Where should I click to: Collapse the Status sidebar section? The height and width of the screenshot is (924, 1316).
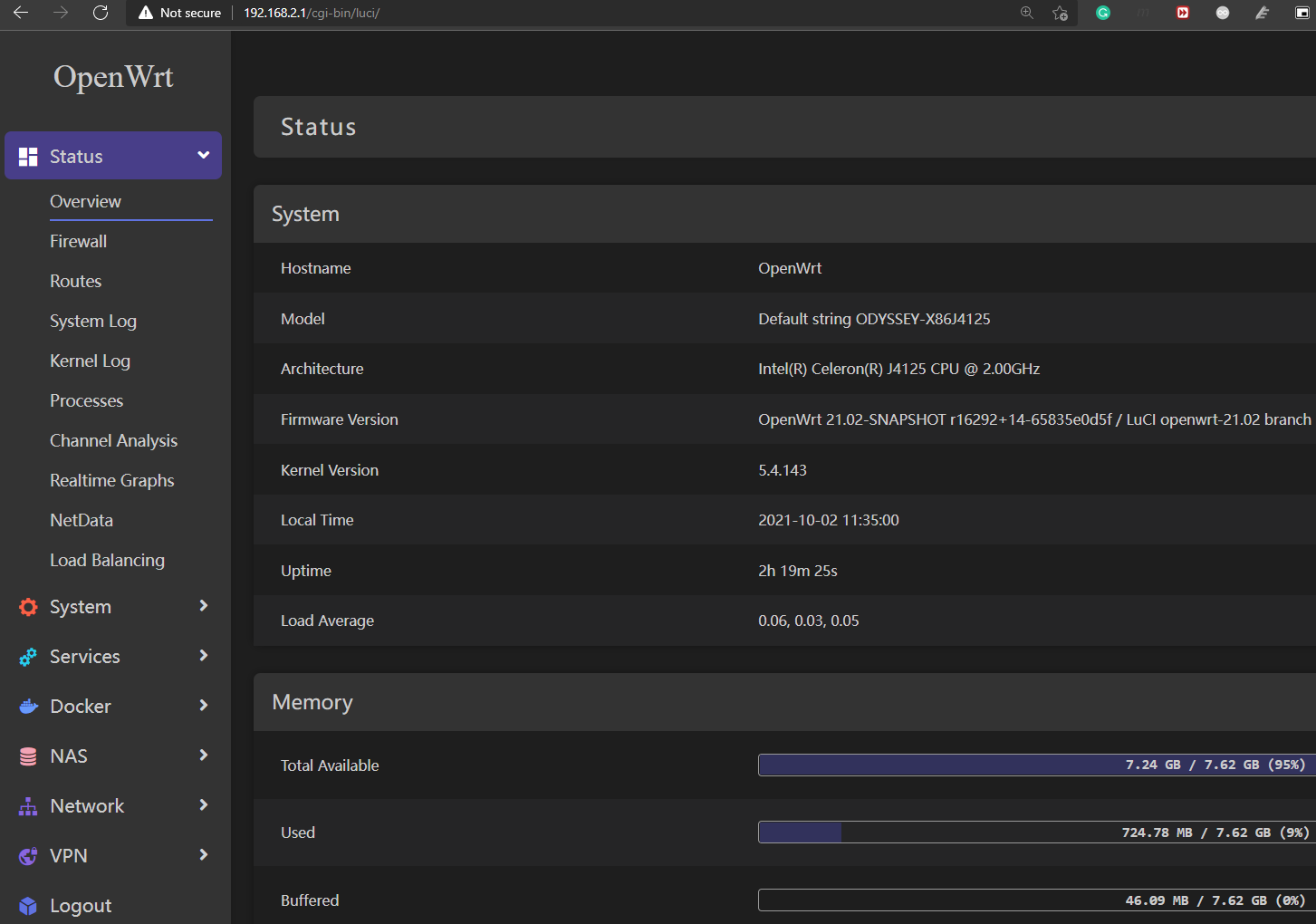[201, 155]
